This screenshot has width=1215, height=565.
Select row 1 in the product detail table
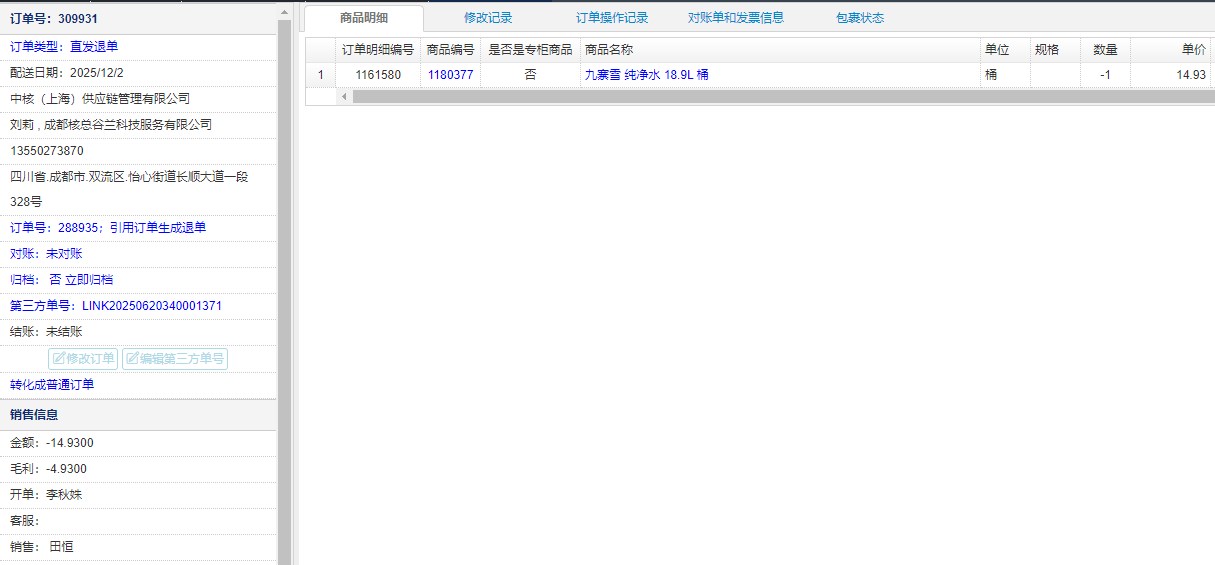320,75
